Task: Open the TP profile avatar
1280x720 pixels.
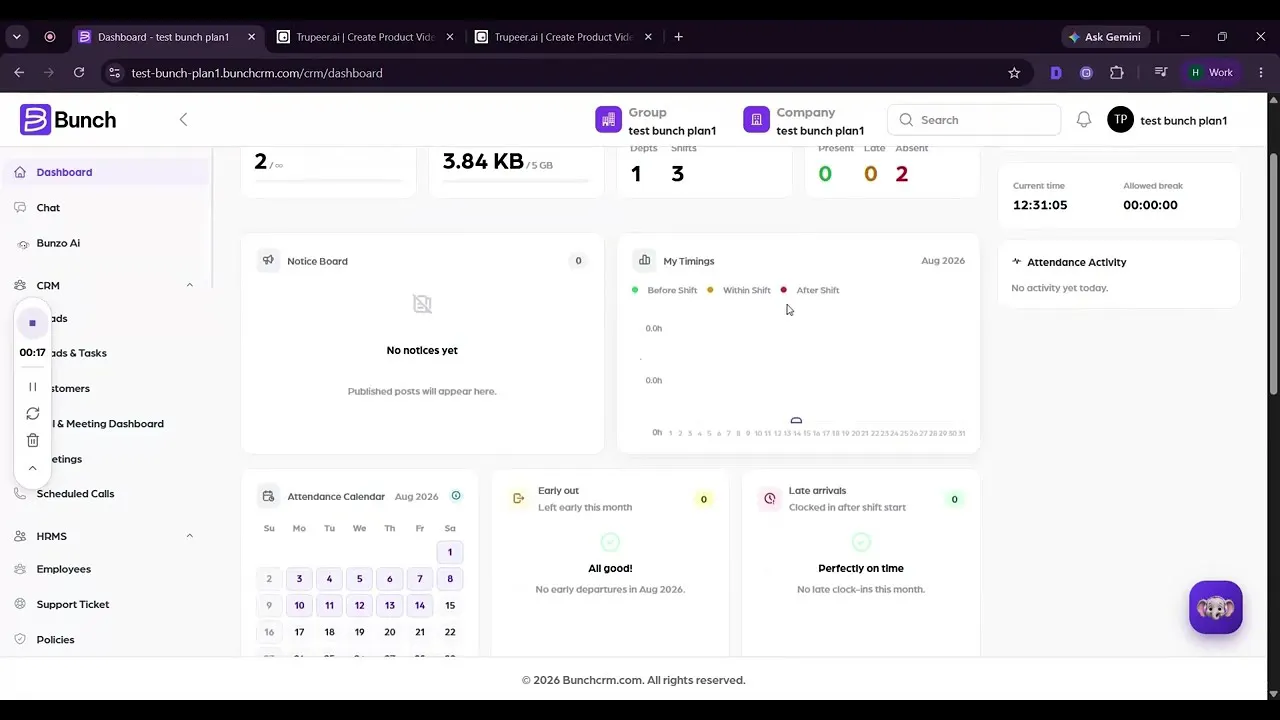Action: click(x=1120, y=120)
